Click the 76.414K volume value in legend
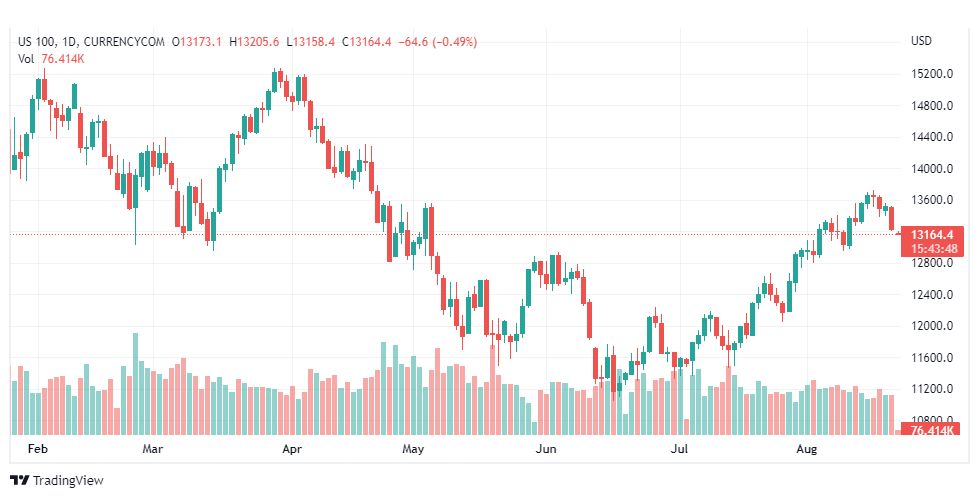 (62, 58)
